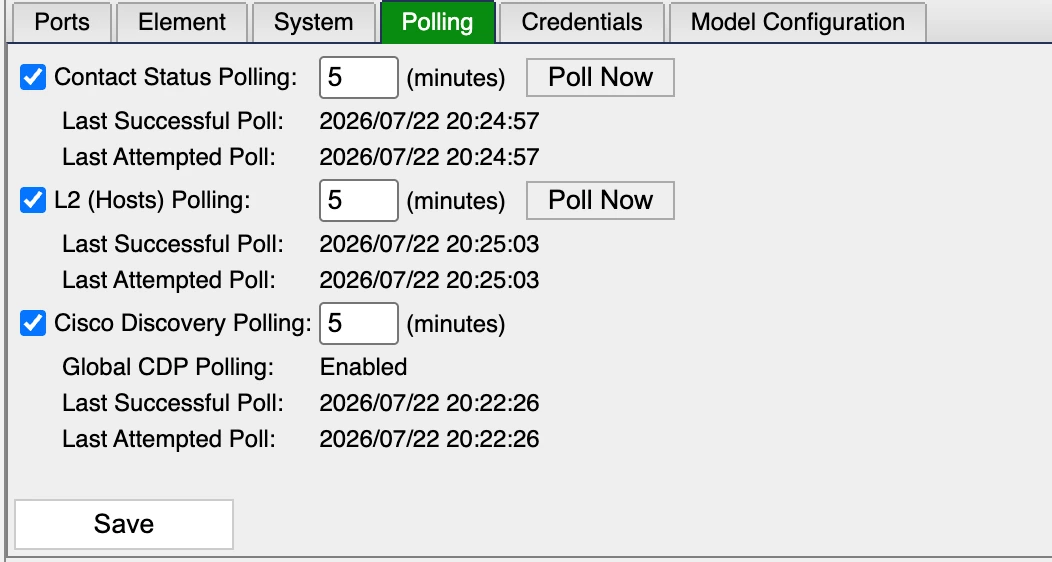Disable the L2 (Hosts) Polling checkbox
The image size is (1052, 562).
33,200
